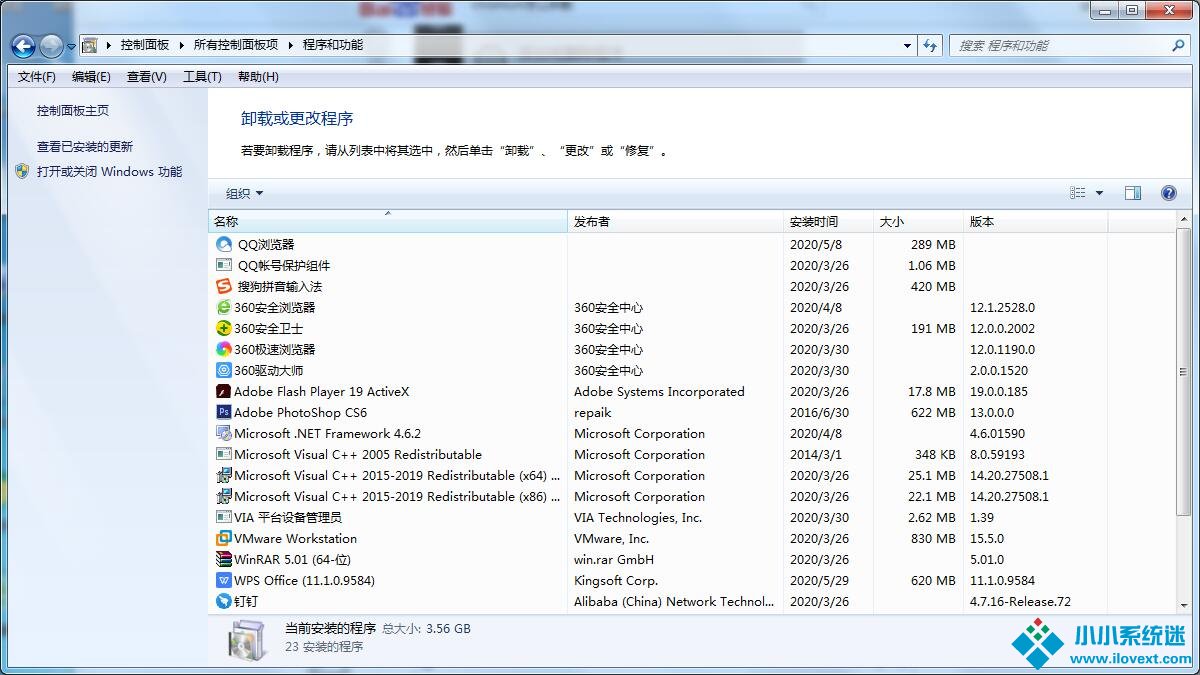Click the Microsoft .NET Framework 4.6.2 icon
1200x675 pixels.
[224, 433]
